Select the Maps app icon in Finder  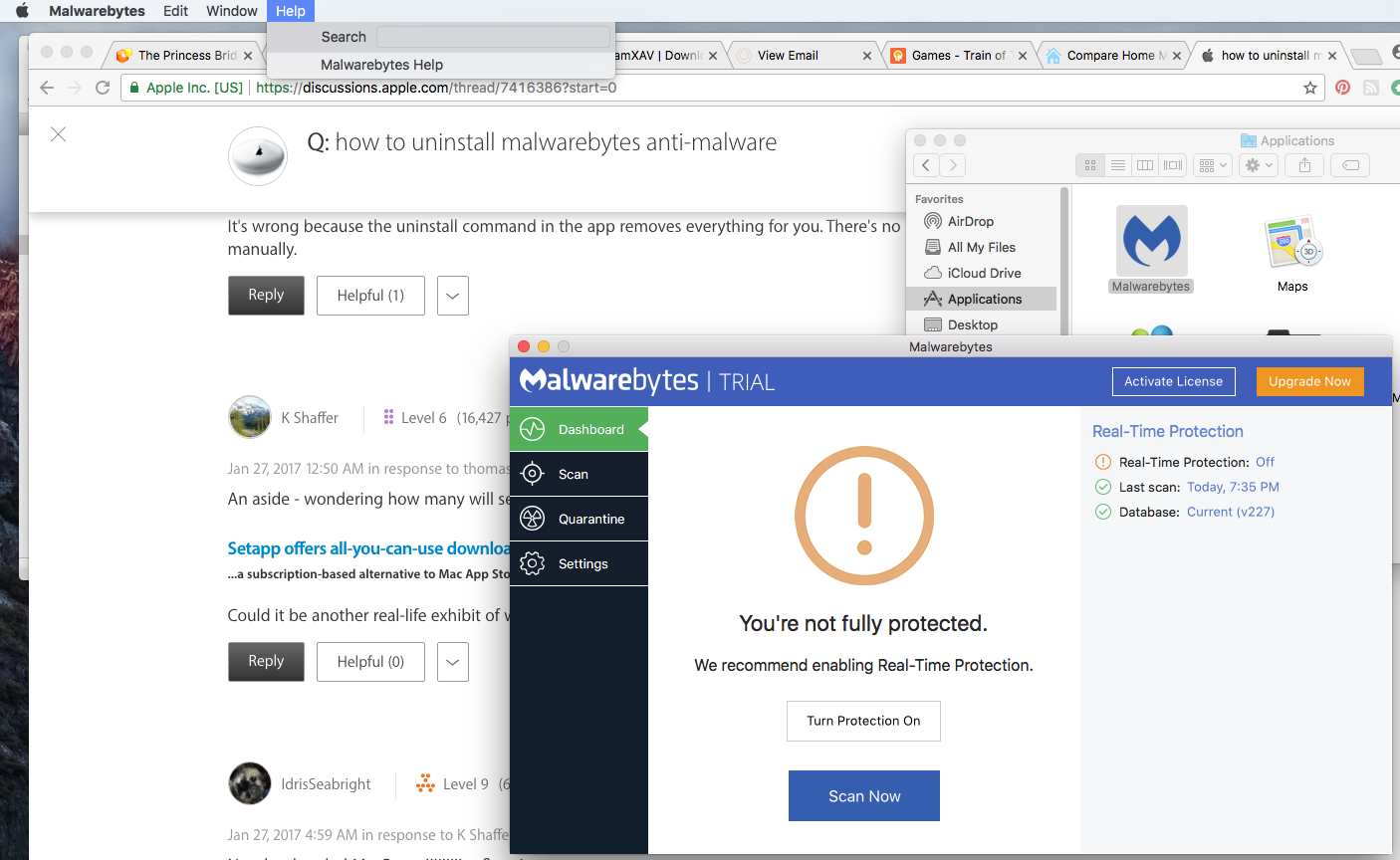point(1292,242)
